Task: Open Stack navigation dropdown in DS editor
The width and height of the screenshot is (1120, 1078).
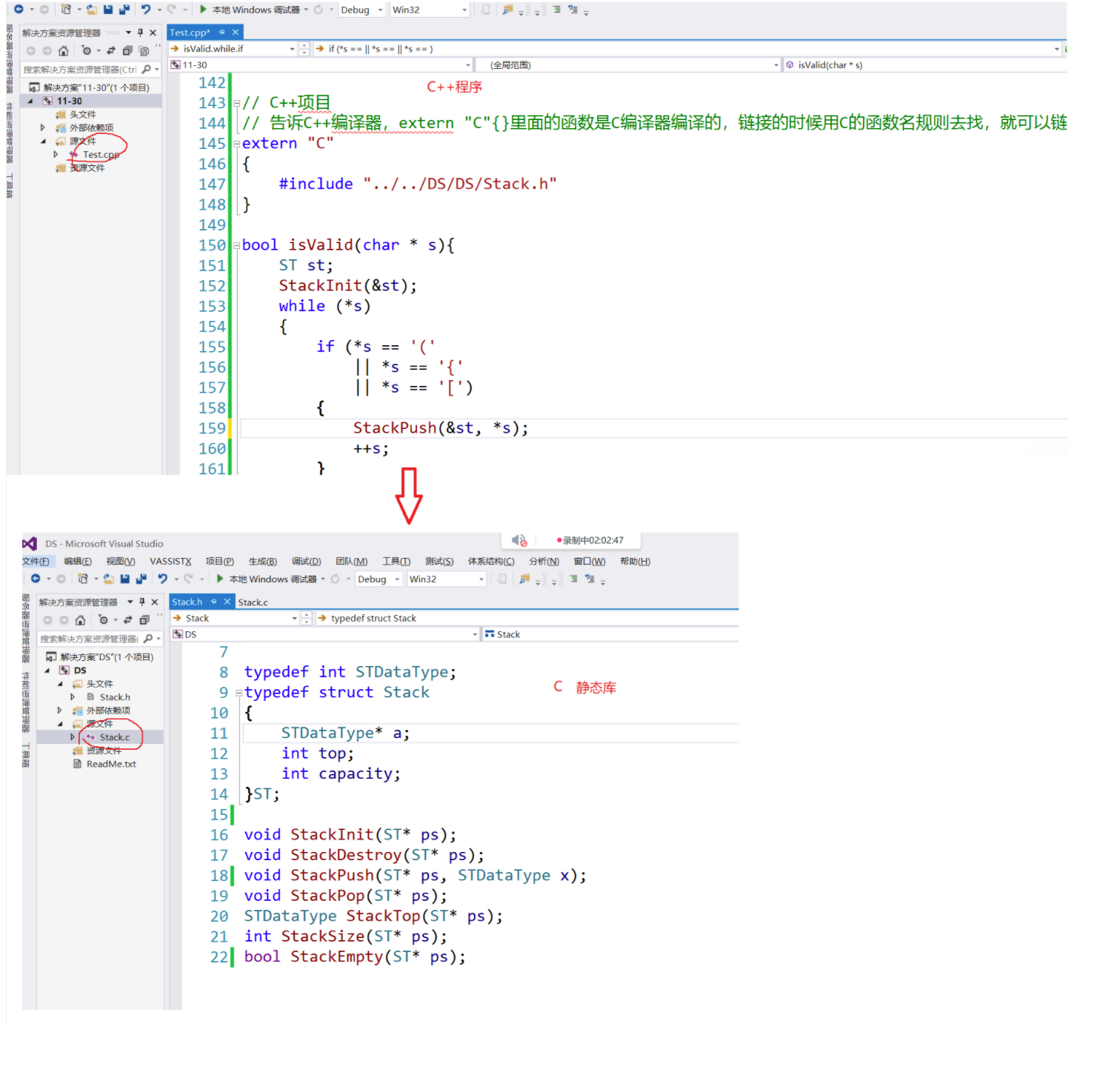Action: (235, 618)
